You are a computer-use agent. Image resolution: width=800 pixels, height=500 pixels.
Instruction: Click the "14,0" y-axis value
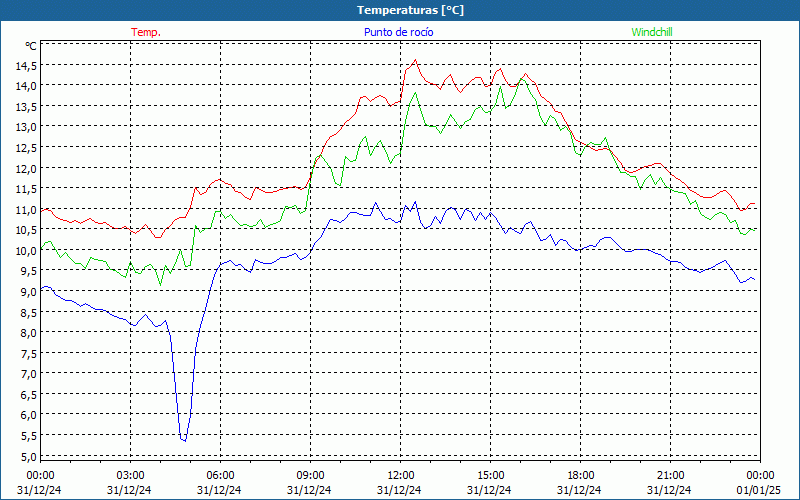(27, 87)
